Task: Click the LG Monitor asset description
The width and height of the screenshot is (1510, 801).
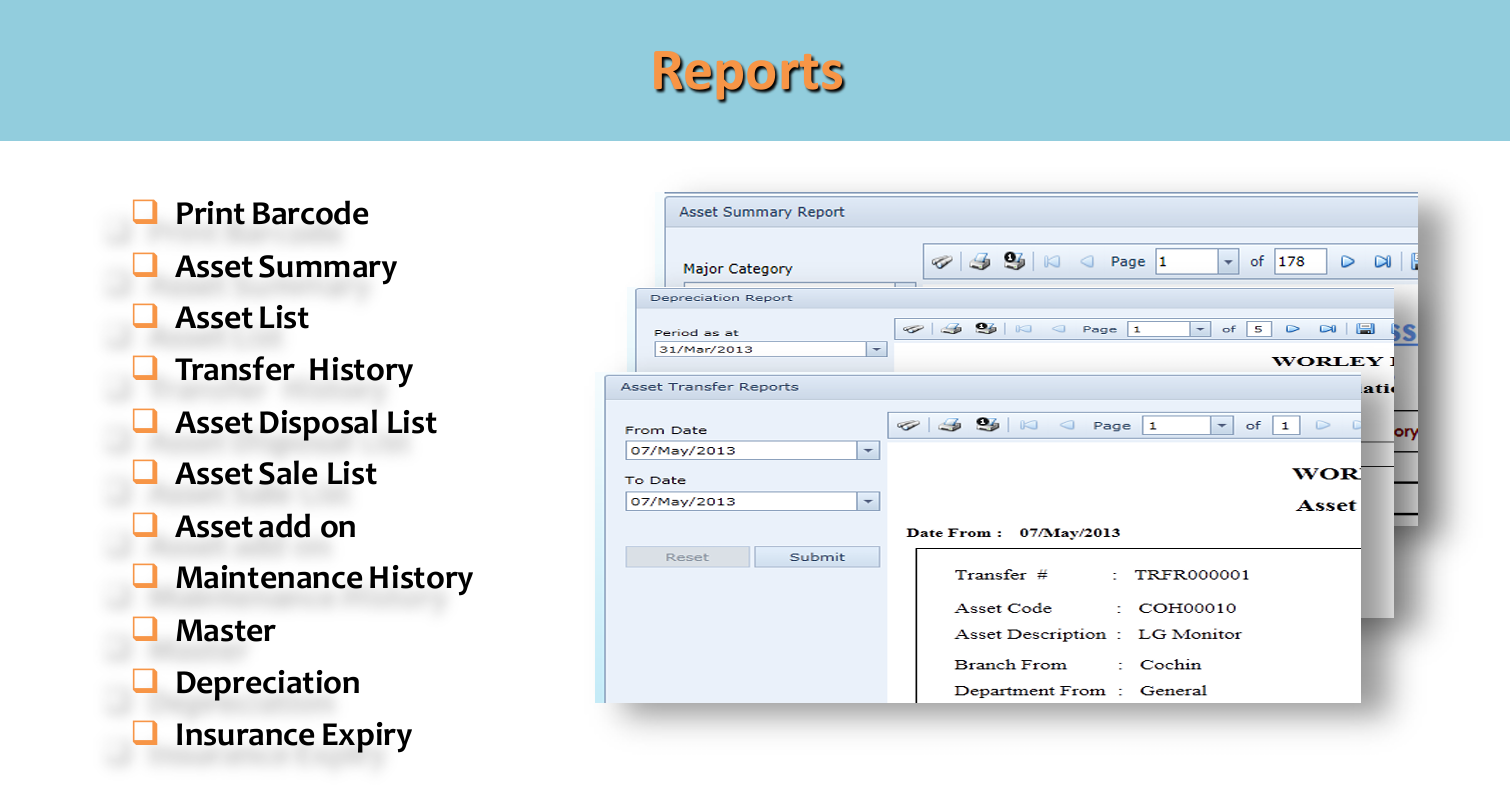Action: coord(1190,634)
